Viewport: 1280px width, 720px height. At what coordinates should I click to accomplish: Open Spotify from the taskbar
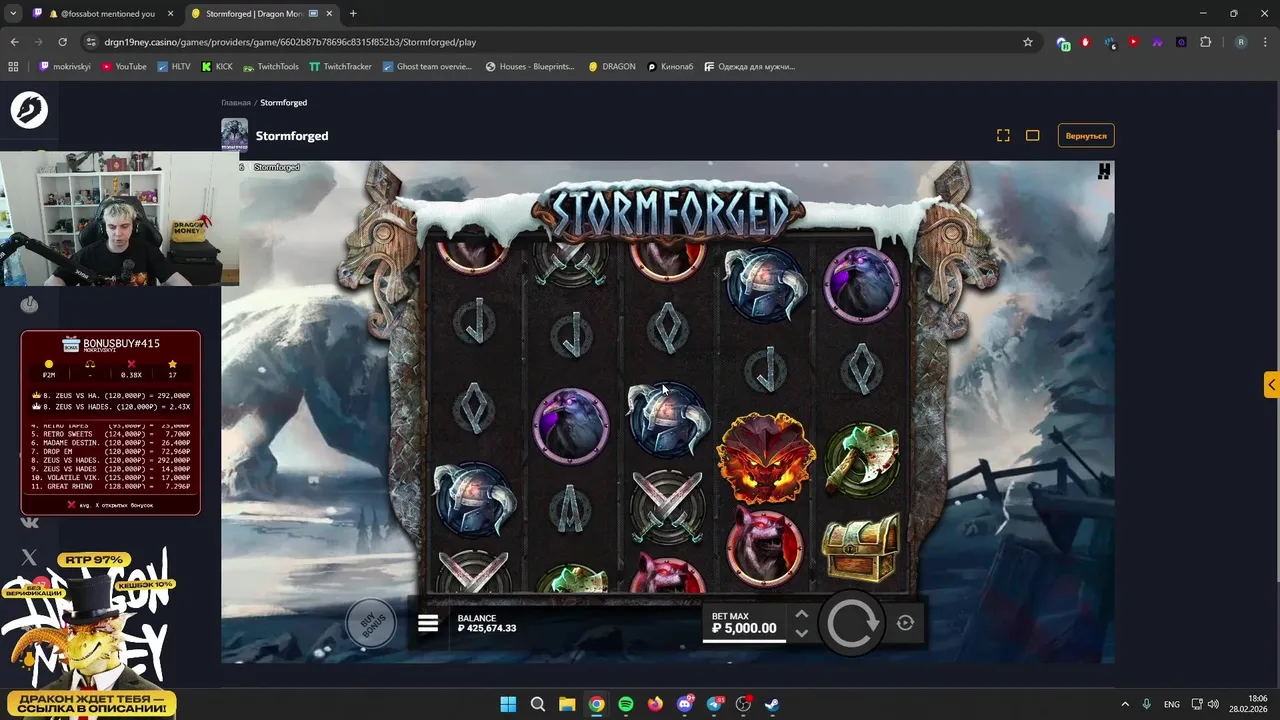(626, 704)
